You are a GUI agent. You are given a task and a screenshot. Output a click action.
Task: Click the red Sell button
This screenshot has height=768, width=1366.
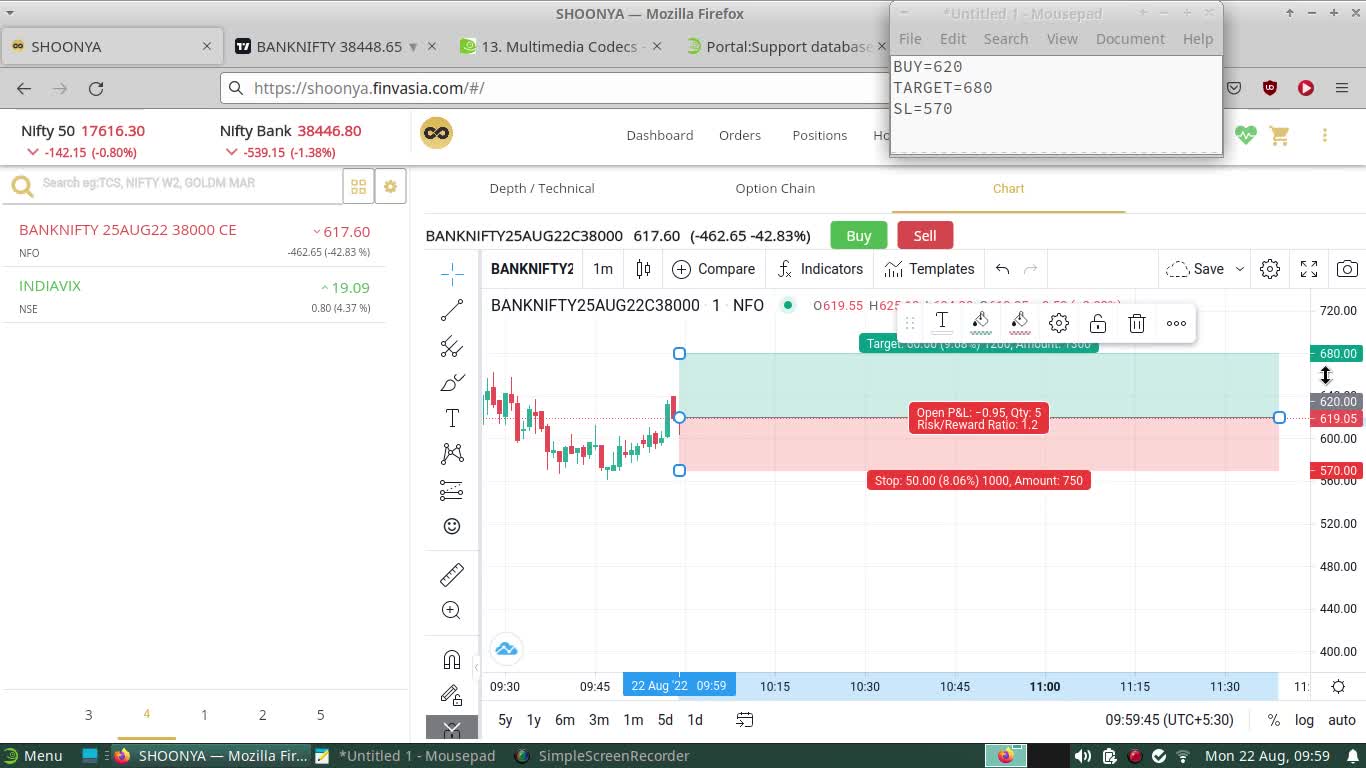pos(925,236)
